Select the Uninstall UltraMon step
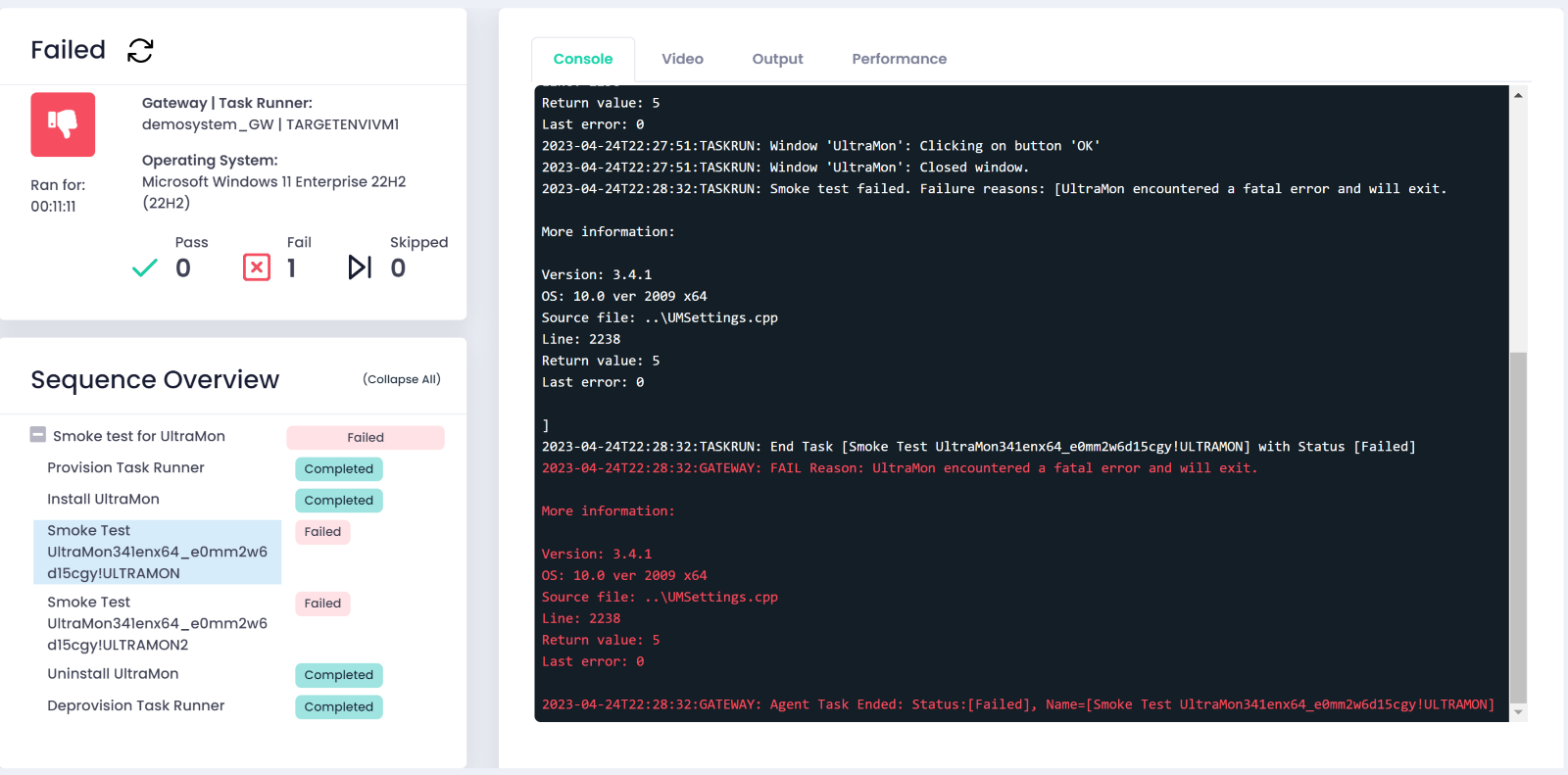Viewport: 1568px width, 775px height. pos(113,674)
